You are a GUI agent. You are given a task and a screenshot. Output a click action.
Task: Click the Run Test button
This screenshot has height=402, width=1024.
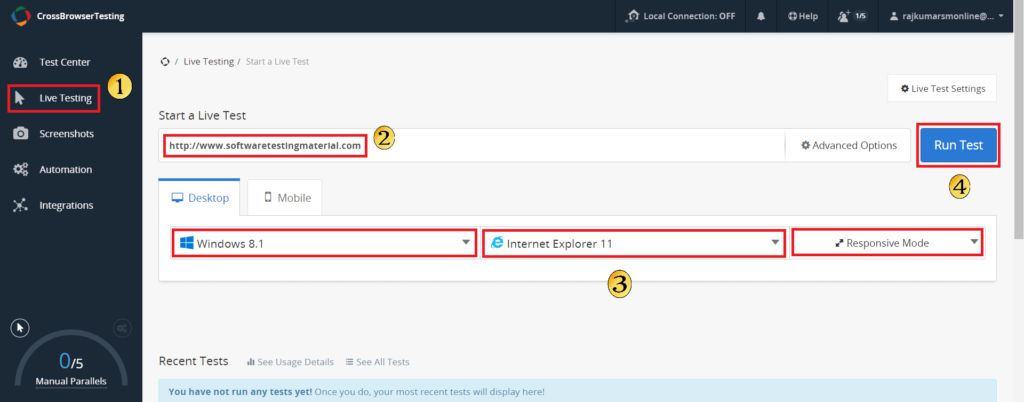957,145
